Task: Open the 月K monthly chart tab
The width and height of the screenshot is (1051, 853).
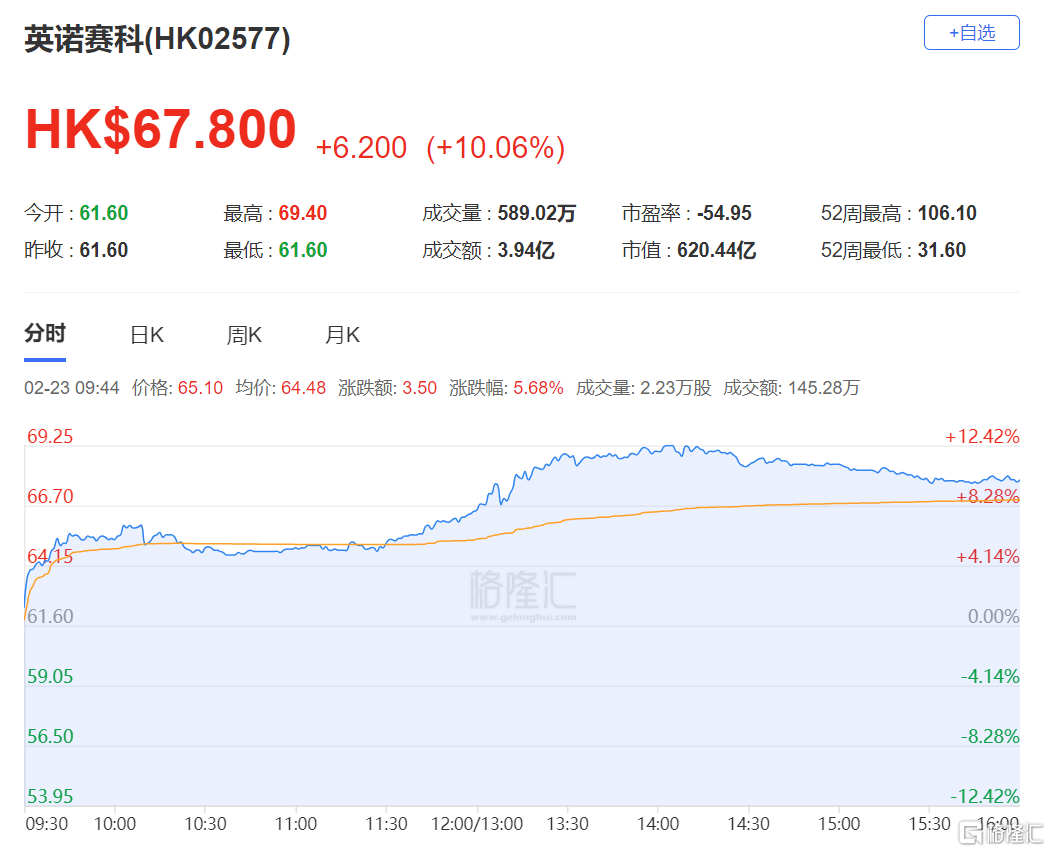Action: (341, 335)
